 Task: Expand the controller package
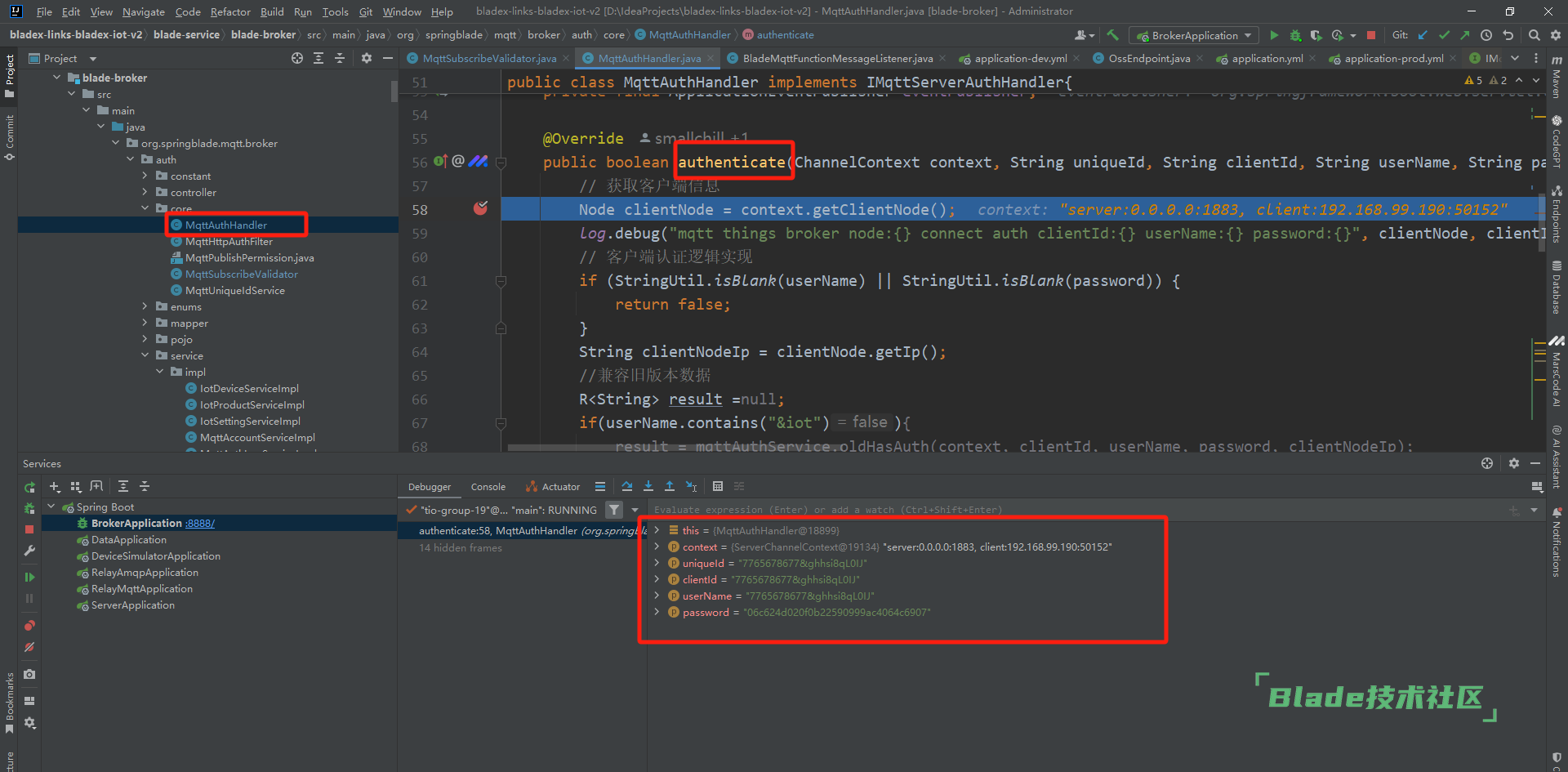(x=145, y=192)
